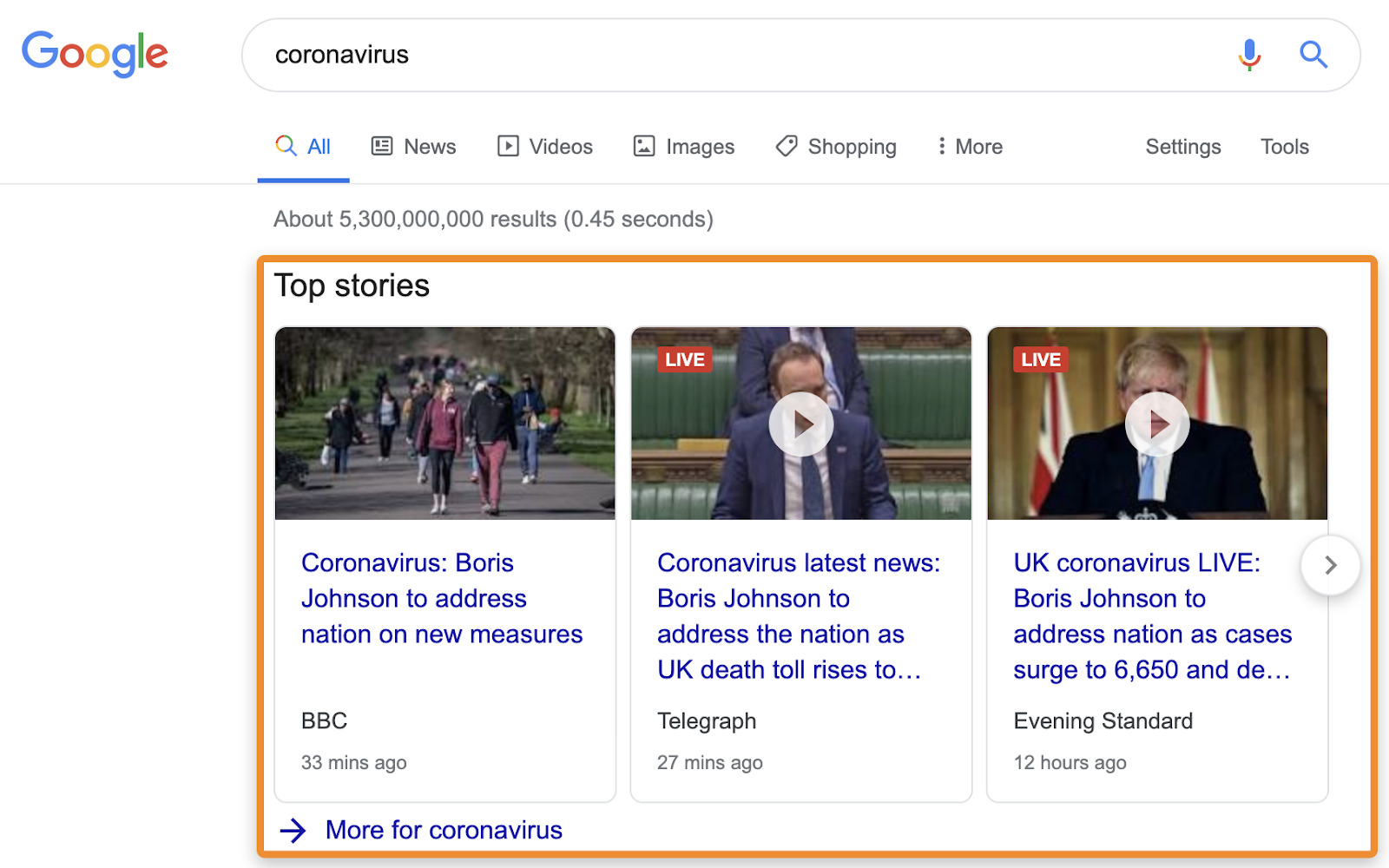The image size is (1389, 868).
Task: Open the BBC story thumbnail image
Action: (444, 424)
